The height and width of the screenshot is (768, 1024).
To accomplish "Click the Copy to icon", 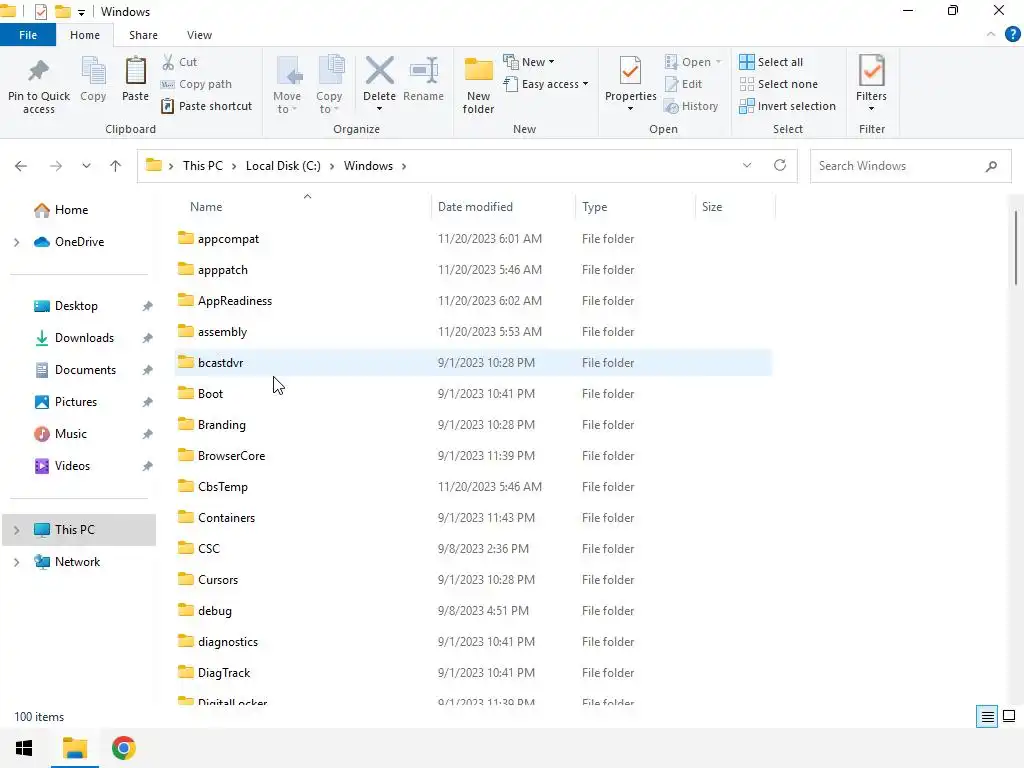I will coord(331,71).
